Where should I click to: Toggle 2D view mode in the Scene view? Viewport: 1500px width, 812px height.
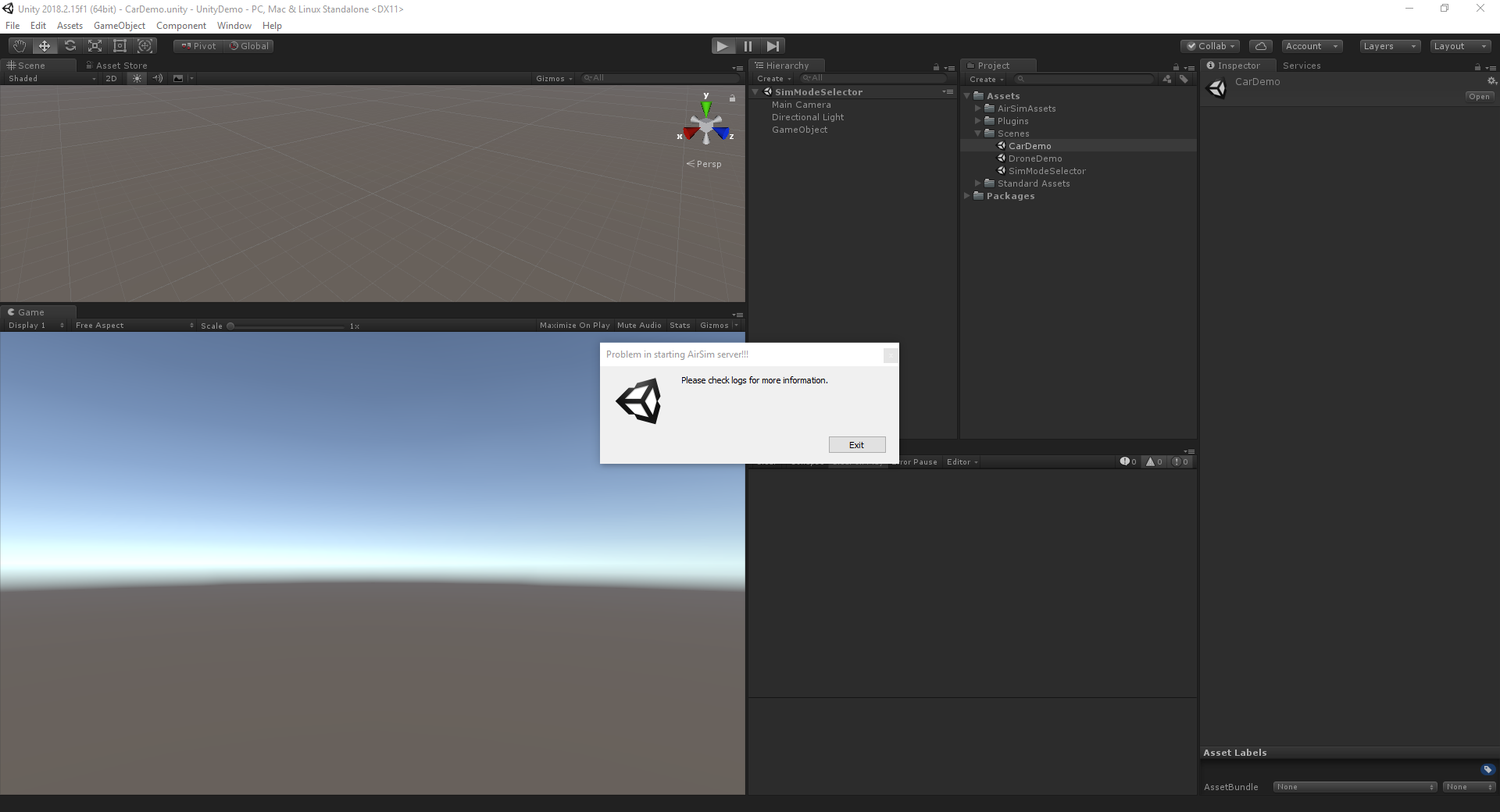coord(111,78)
